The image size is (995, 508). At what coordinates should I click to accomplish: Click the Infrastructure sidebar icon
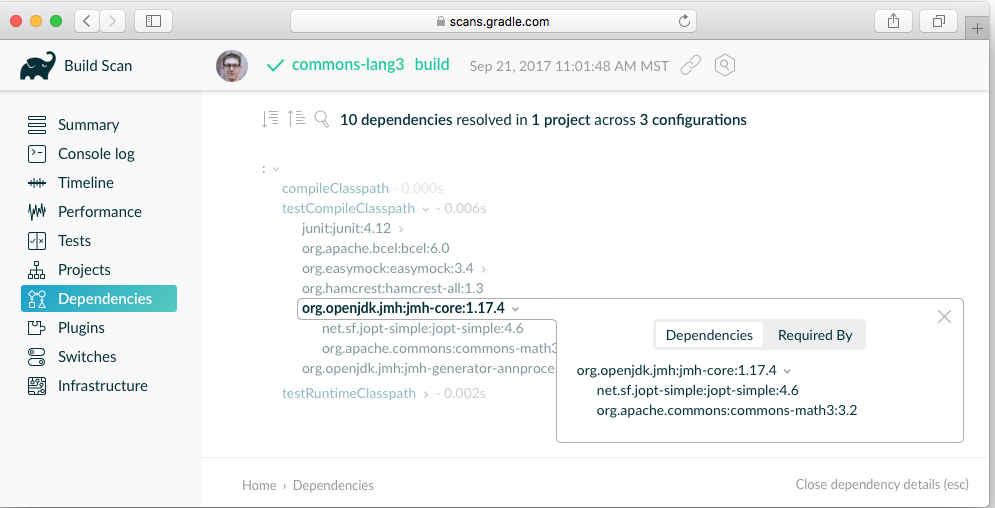point(37,386)
